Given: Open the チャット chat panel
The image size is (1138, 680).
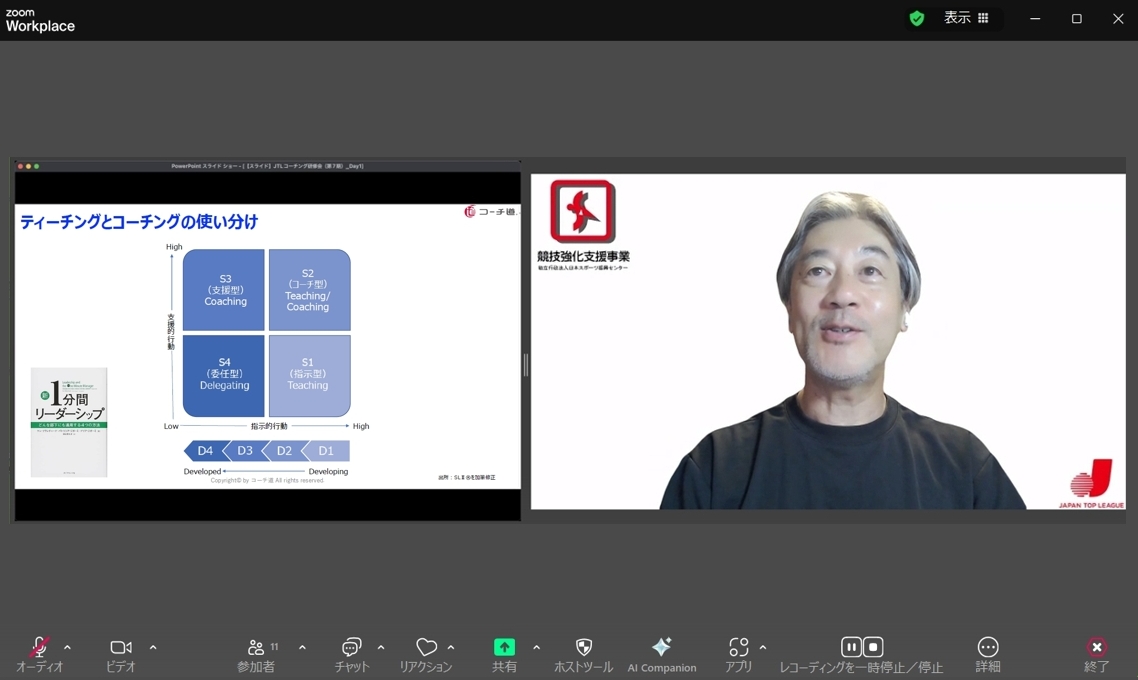Looking at the screenshot, I should coord(351,647).
